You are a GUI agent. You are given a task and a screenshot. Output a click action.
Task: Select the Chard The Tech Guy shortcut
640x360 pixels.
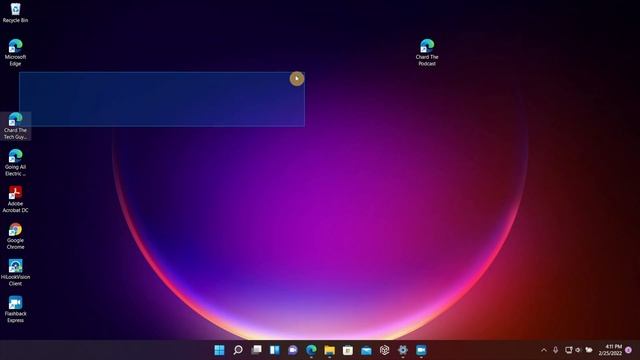coord(15,126)
